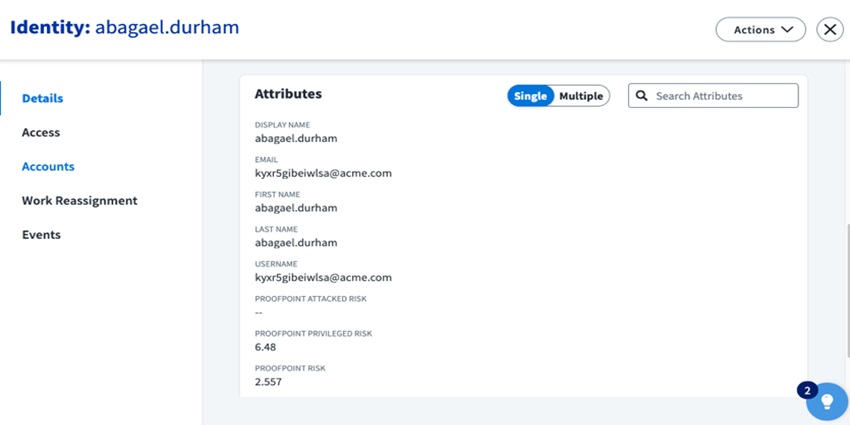Select the Details tab in the sidebar
Viewport: 850px width, 425px height.
(x=42, y=99)
